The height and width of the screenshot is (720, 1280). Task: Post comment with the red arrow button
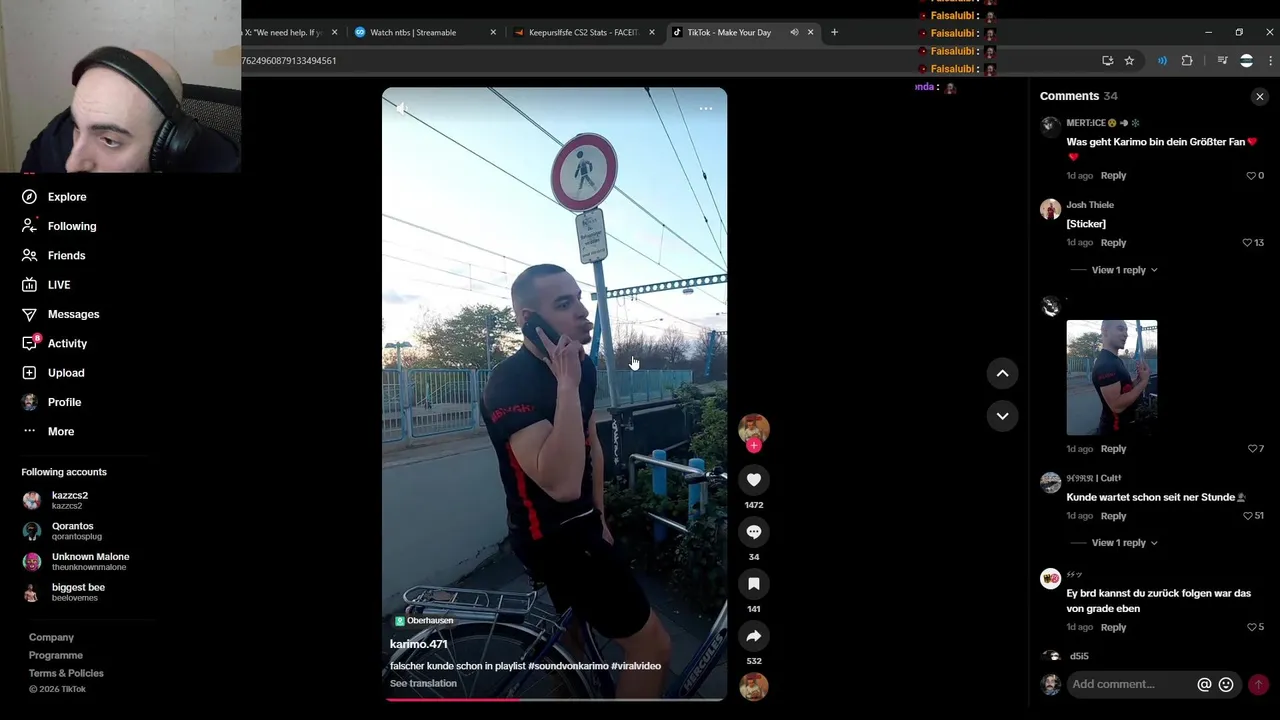pyautogui.click(x=1258, y=685)
